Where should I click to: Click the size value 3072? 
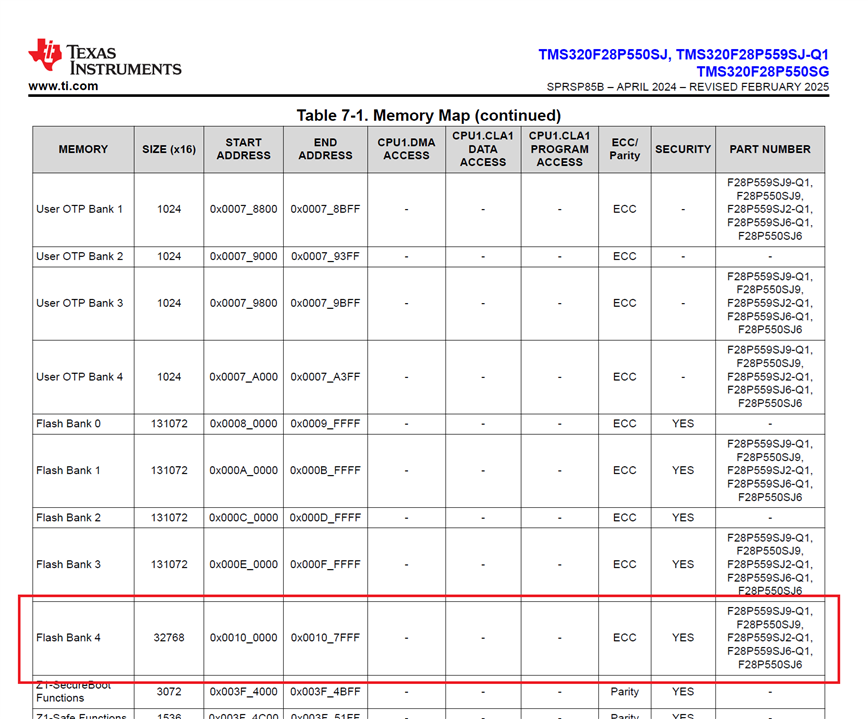coord(169,692)
